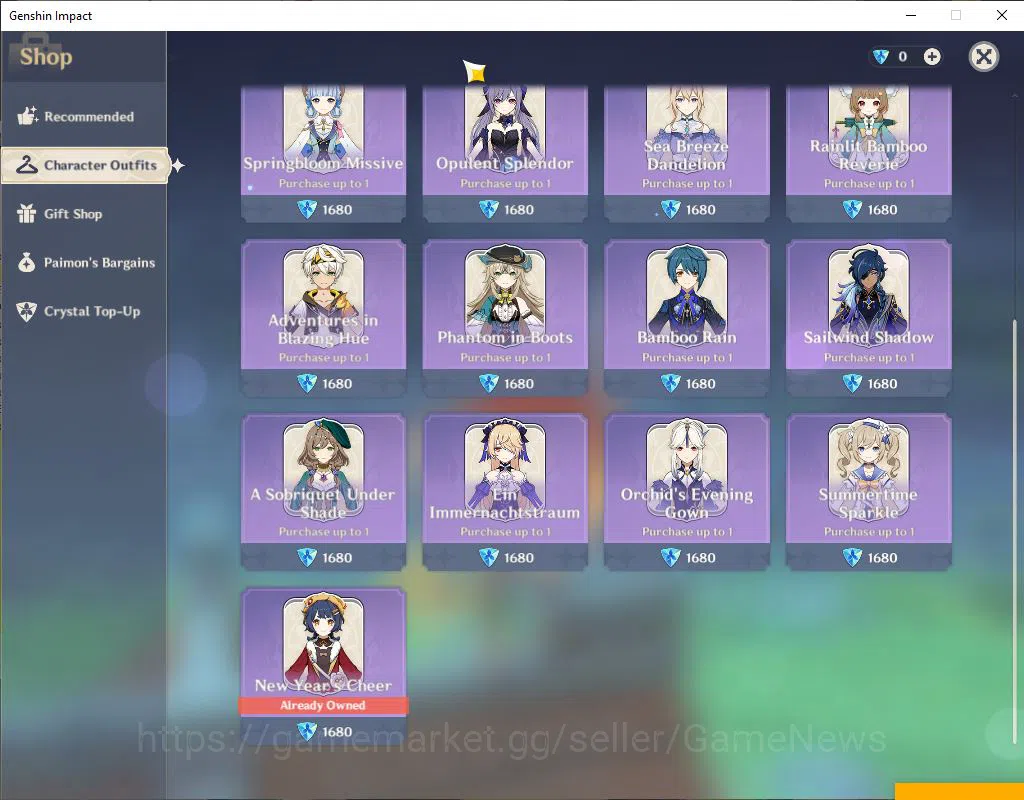Click the crystal icon under Summertime Sparkle
Image resolution: width=1024 pixels, height=800 pixels.
(x=852, y=558)
